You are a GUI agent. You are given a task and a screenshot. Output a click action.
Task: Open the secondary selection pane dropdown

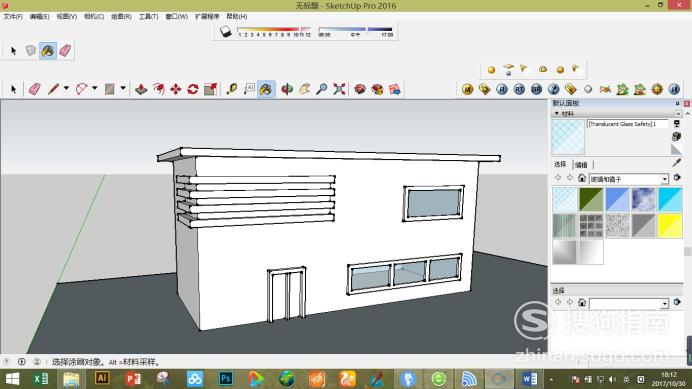pyautogui.click(x=664, y=303)
